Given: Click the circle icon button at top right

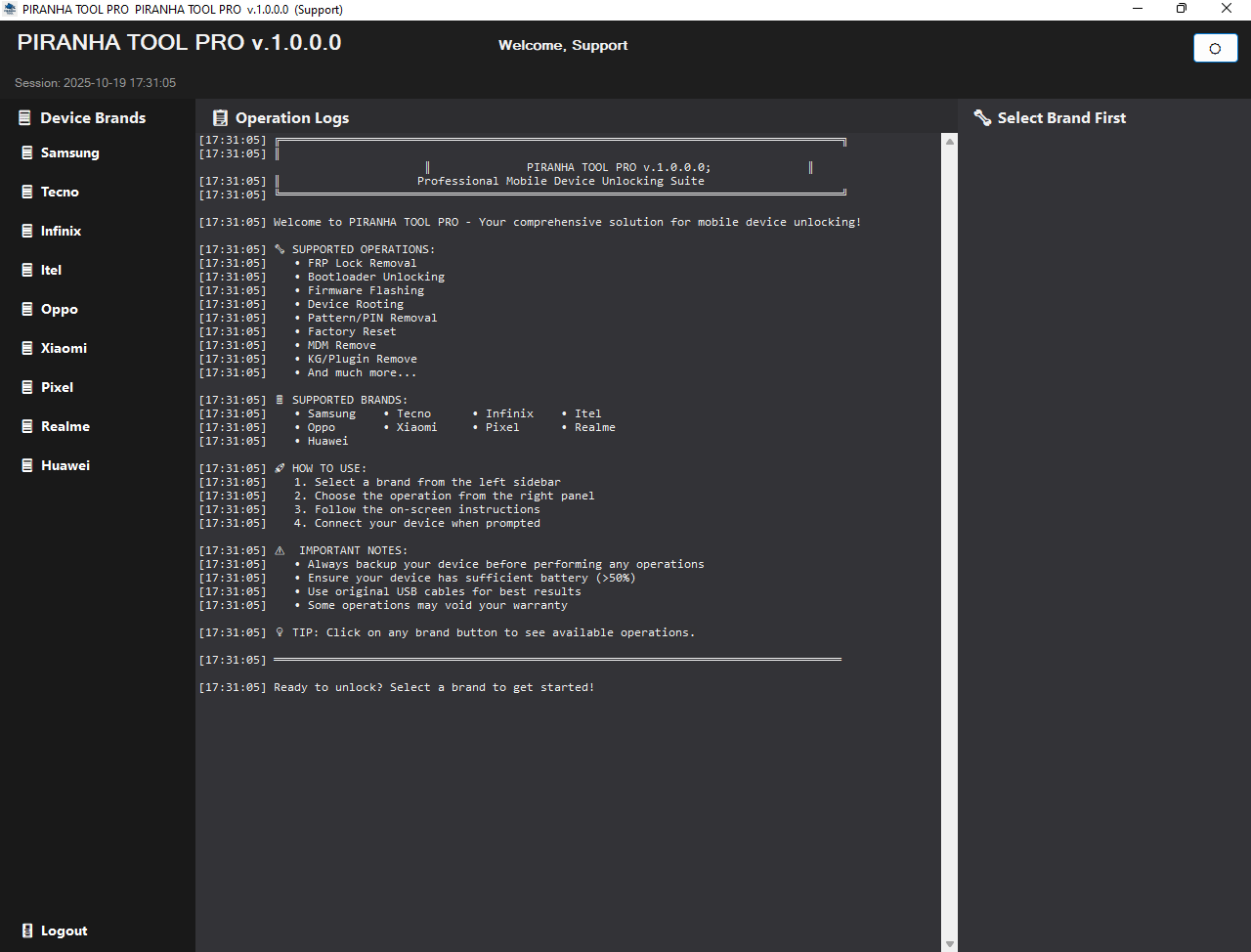Looking at the screenshot, I should click(x=1215, y=48).
